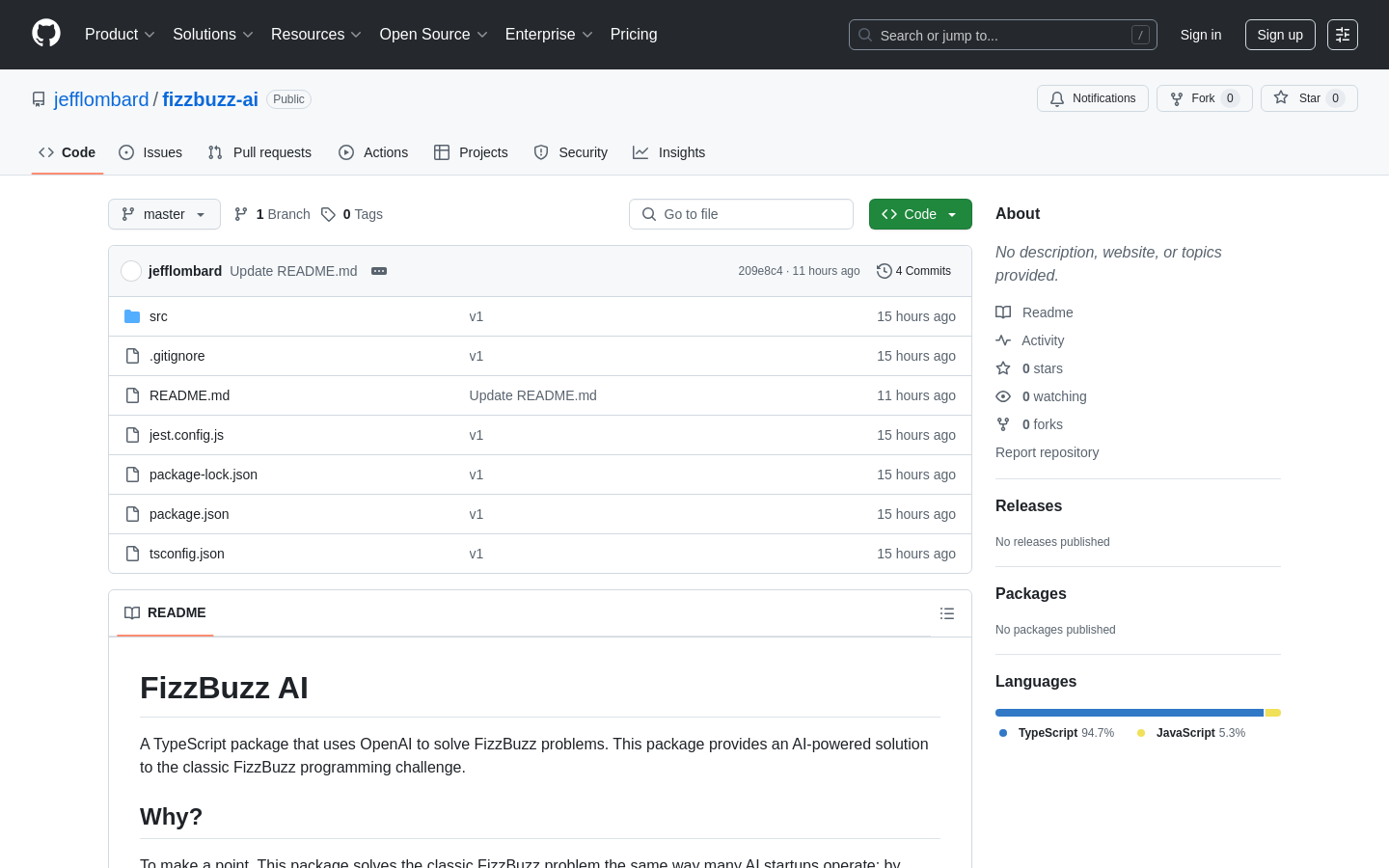Open the Update README.md commit in README.md row
Screen dimensions: 1389x868
click(532, 395)
